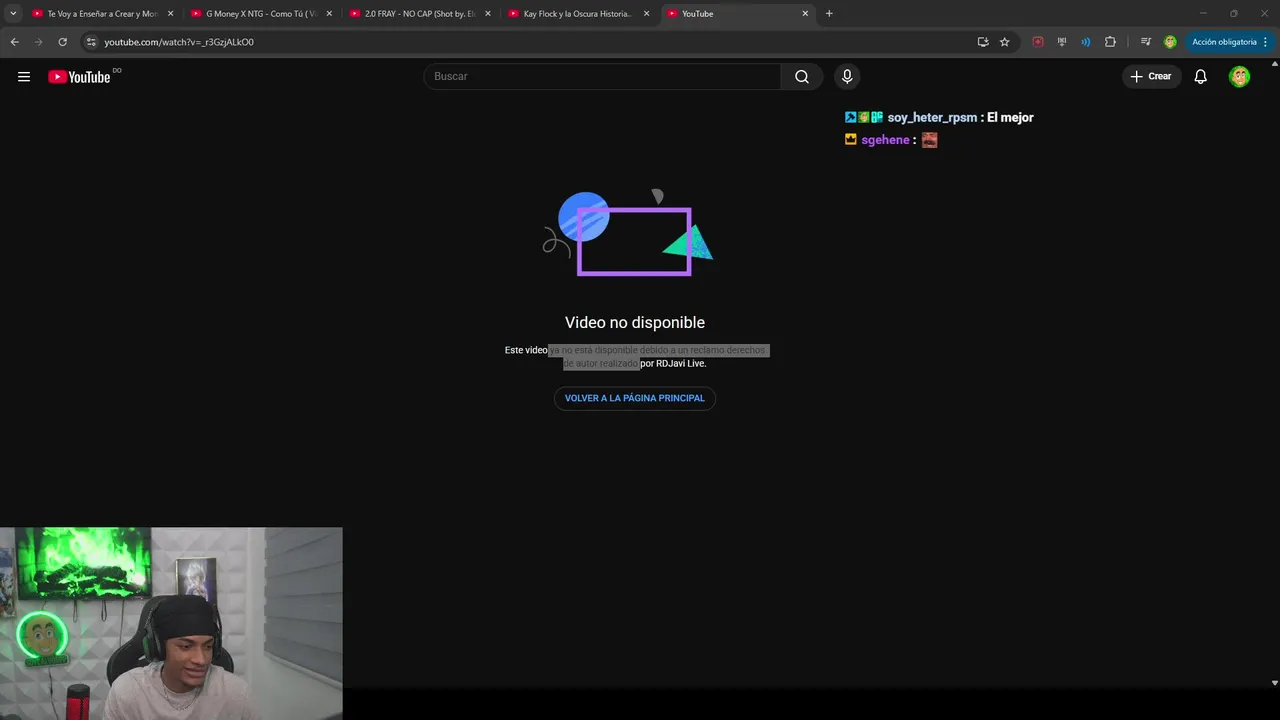Close the 'Te Voy a Enseñar' tab
The image size is (1280, 720).
click(x=170, y=14)
